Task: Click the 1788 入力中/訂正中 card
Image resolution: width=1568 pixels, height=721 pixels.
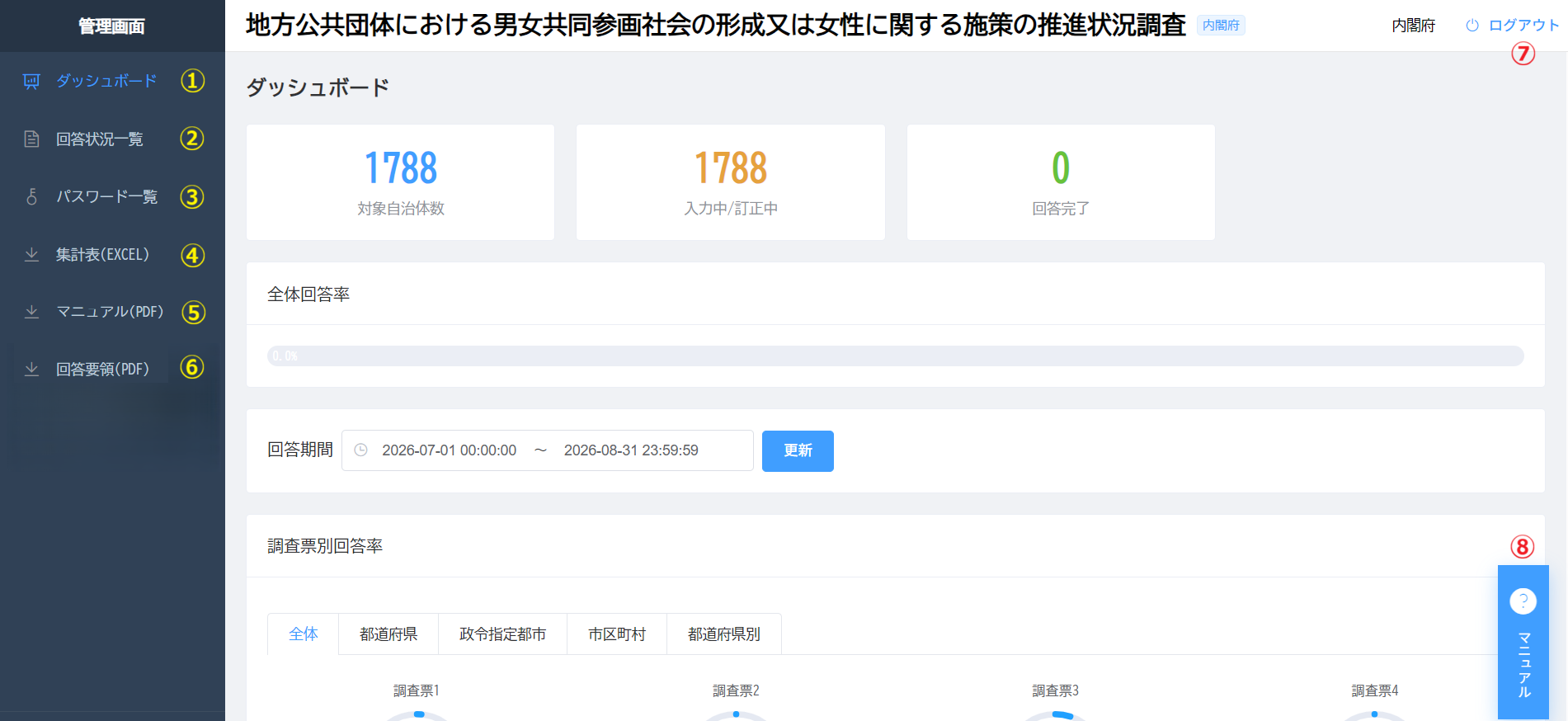Action: click(730, 182)
